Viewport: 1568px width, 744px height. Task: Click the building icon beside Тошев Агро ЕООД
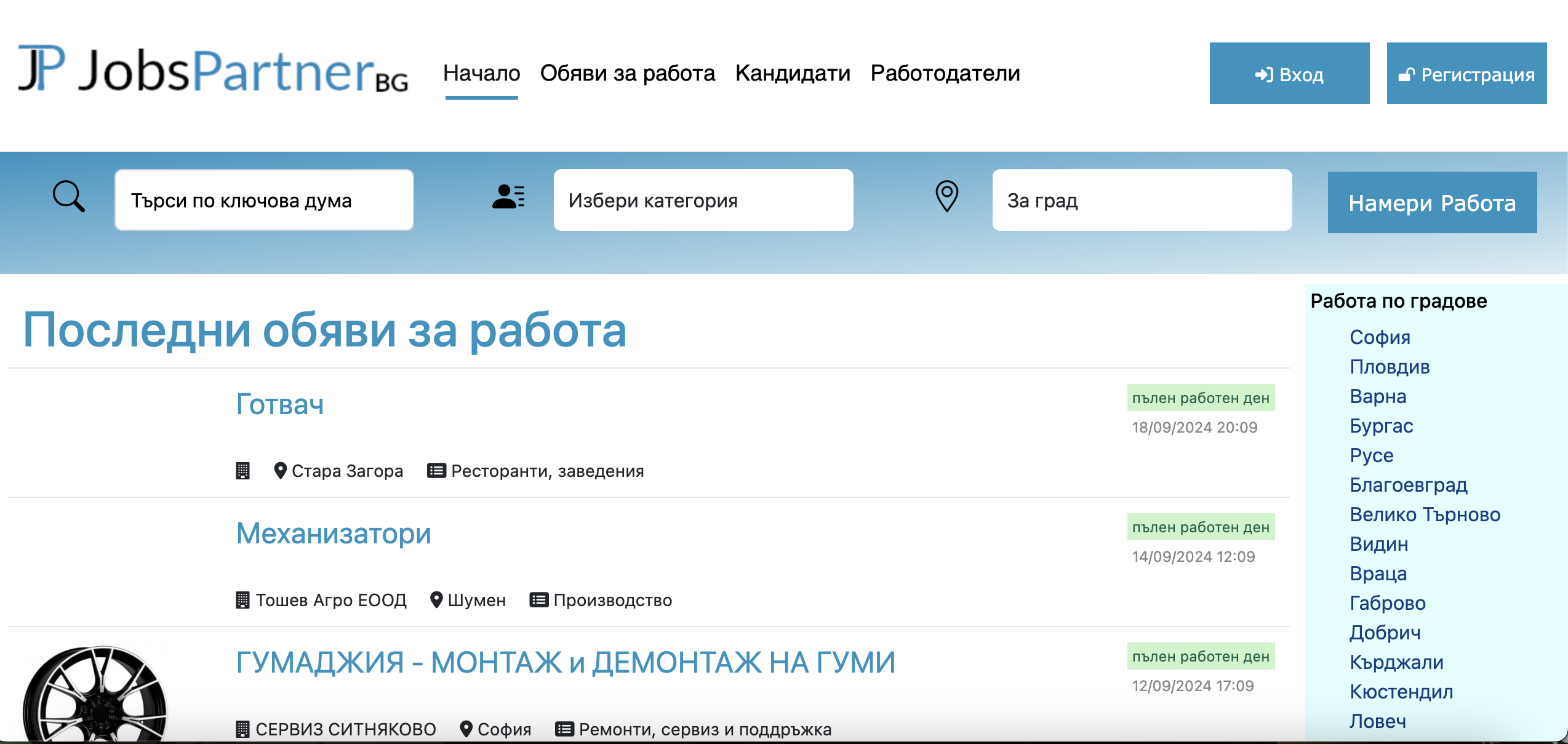(243, 600)
